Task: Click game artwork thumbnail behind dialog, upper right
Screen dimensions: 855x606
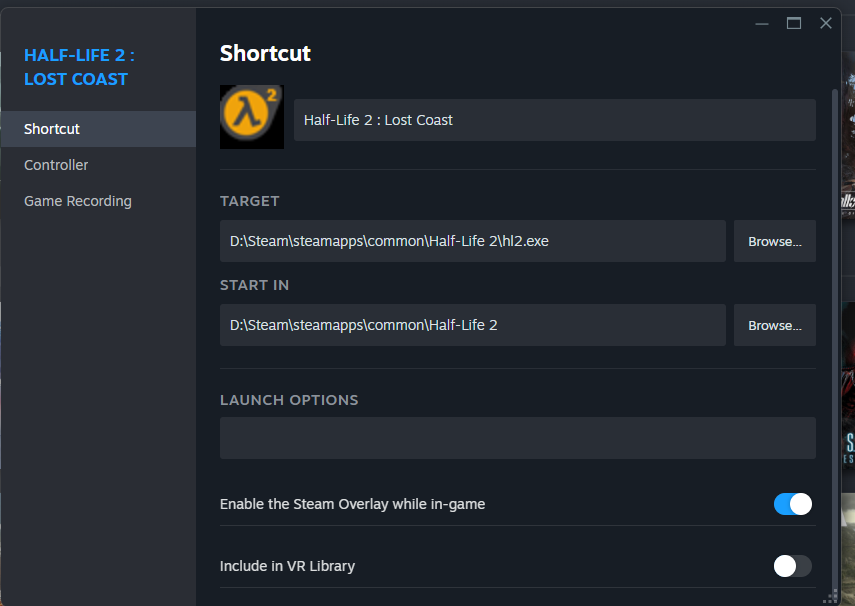Action: (x=848, y=150)
